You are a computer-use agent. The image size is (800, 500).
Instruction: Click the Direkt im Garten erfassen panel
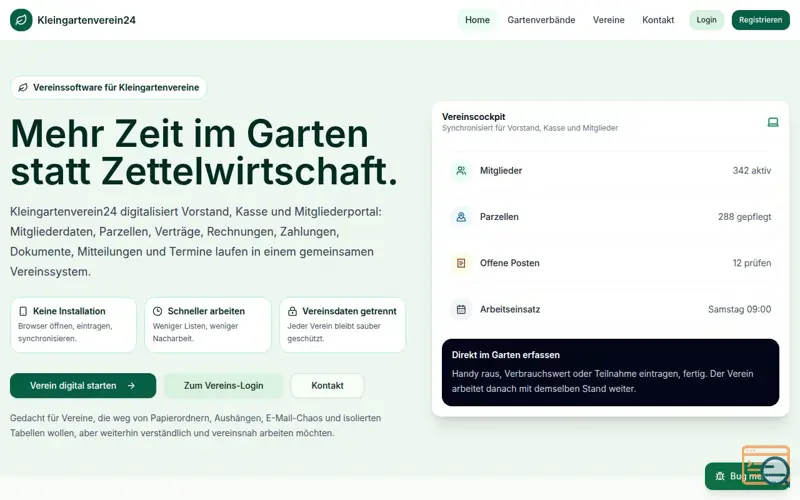point(610,372)
